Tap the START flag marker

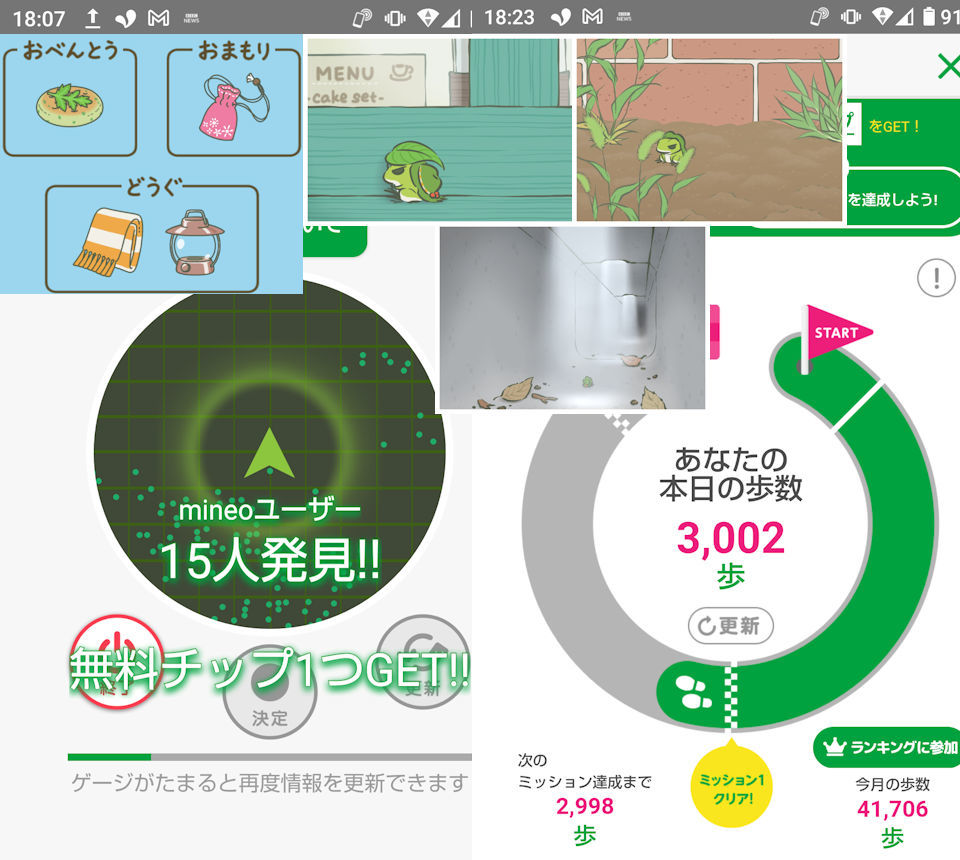[836, 337]
